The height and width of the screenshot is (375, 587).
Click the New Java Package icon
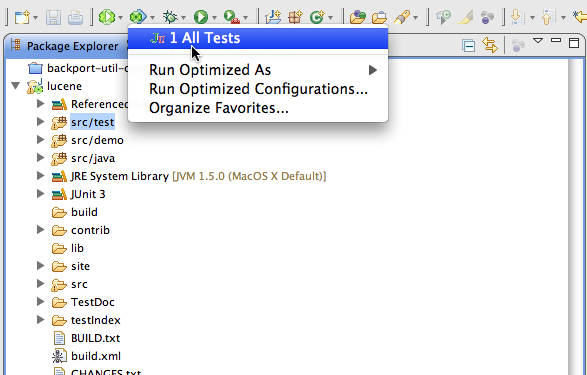coord(295,17)
